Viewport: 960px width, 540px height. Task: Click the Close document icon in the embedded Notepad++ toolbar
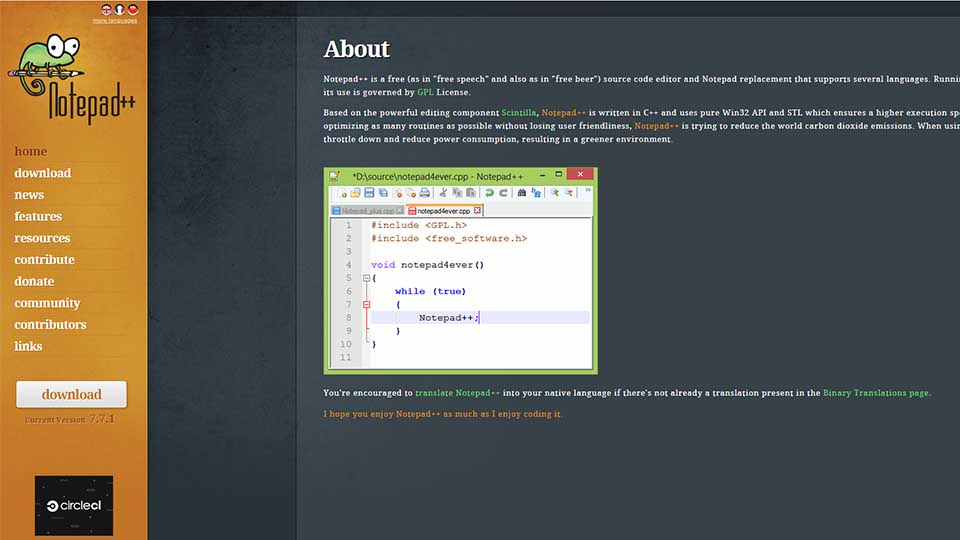tap(397, 193)
